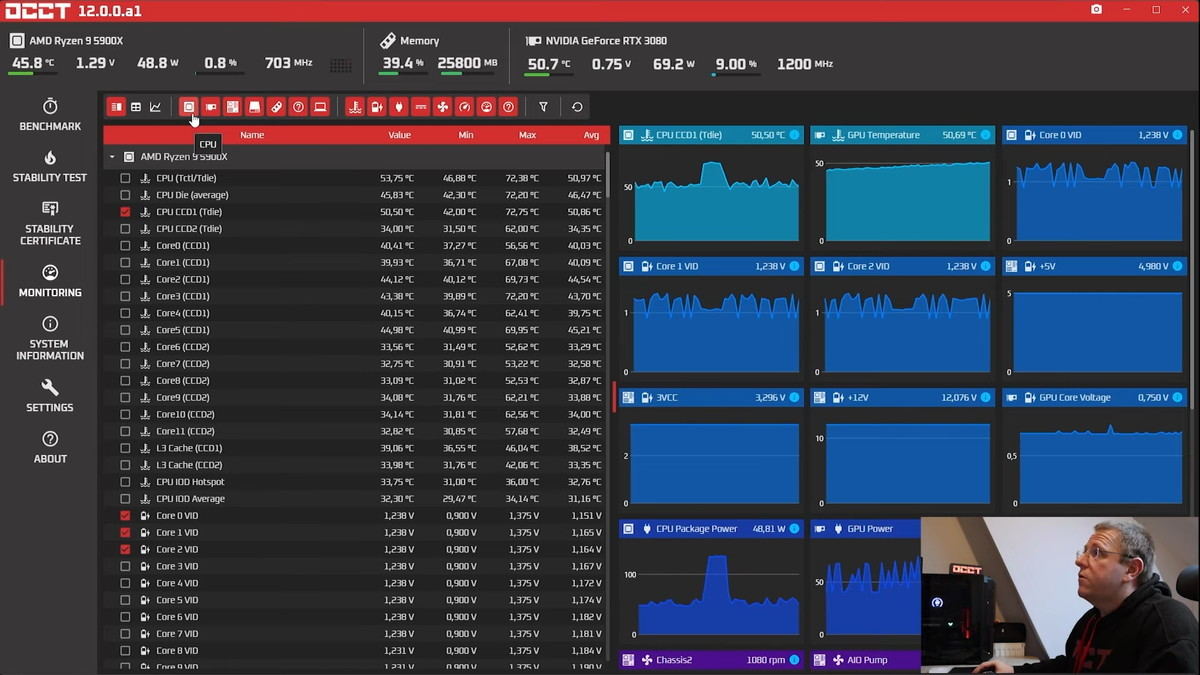Click blue circle on GPU Temperature graph card
Screen dimensions: 1200x675
[985, 135]
